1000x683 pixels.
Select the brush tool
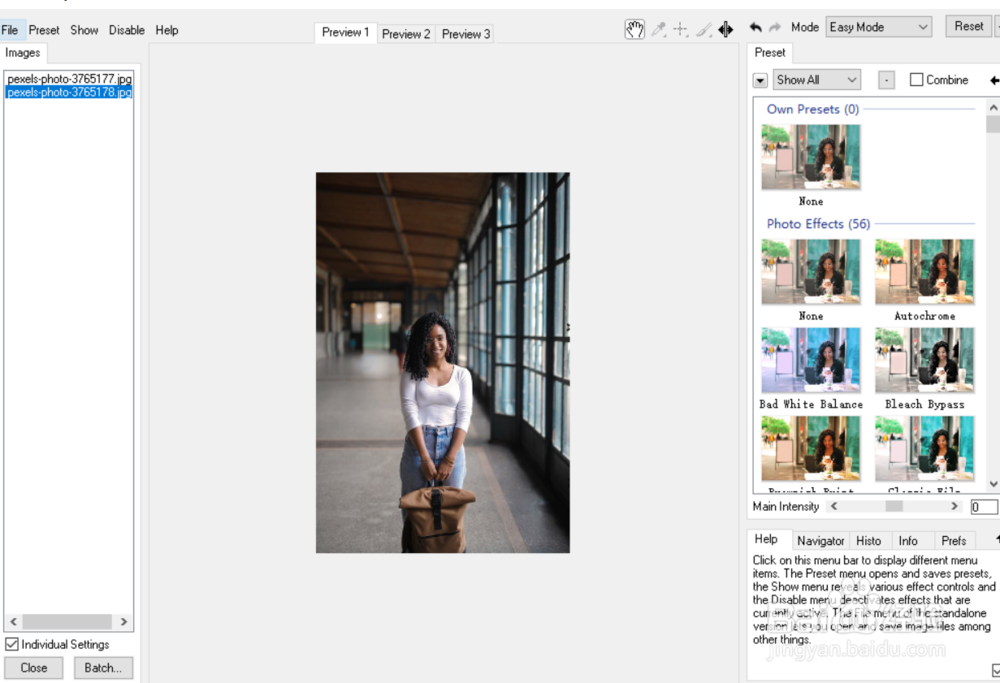pyautogui.click(x=703, y=29)
